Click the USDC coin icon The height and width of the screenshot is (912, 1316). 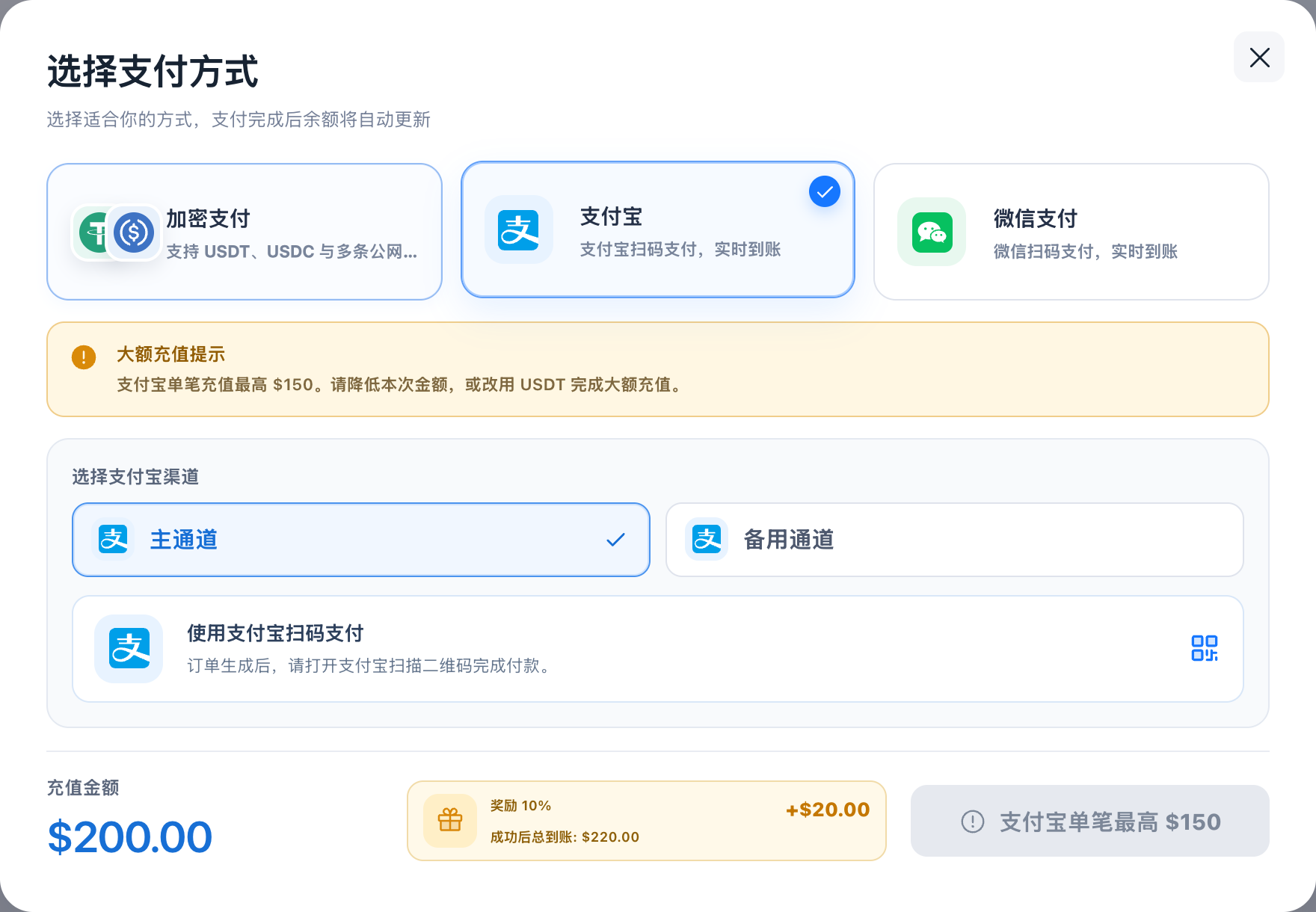pyautogui.click(x=134, y=232)
